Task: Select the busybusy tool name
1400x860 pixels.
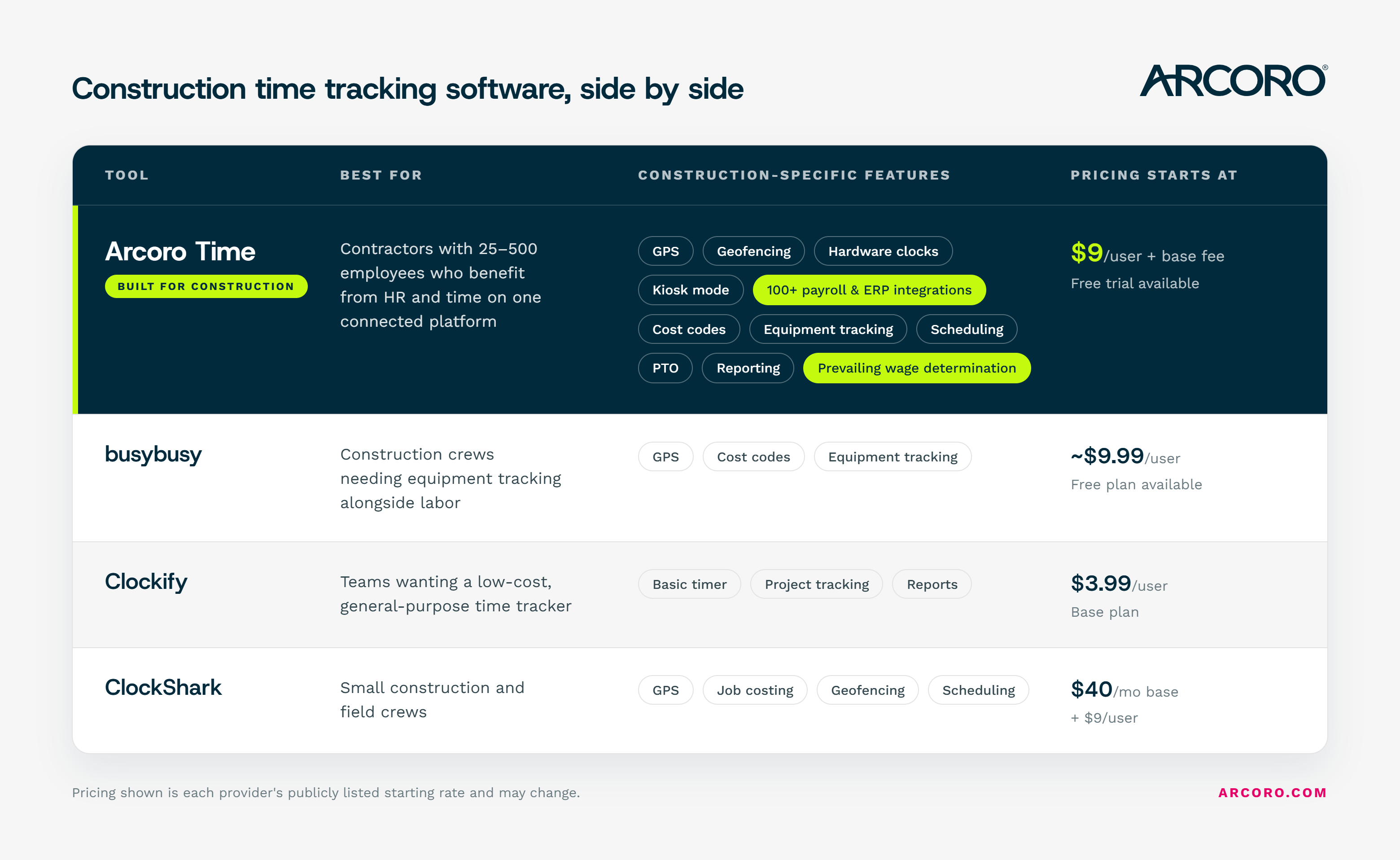Action: click(x=153, y=454)
